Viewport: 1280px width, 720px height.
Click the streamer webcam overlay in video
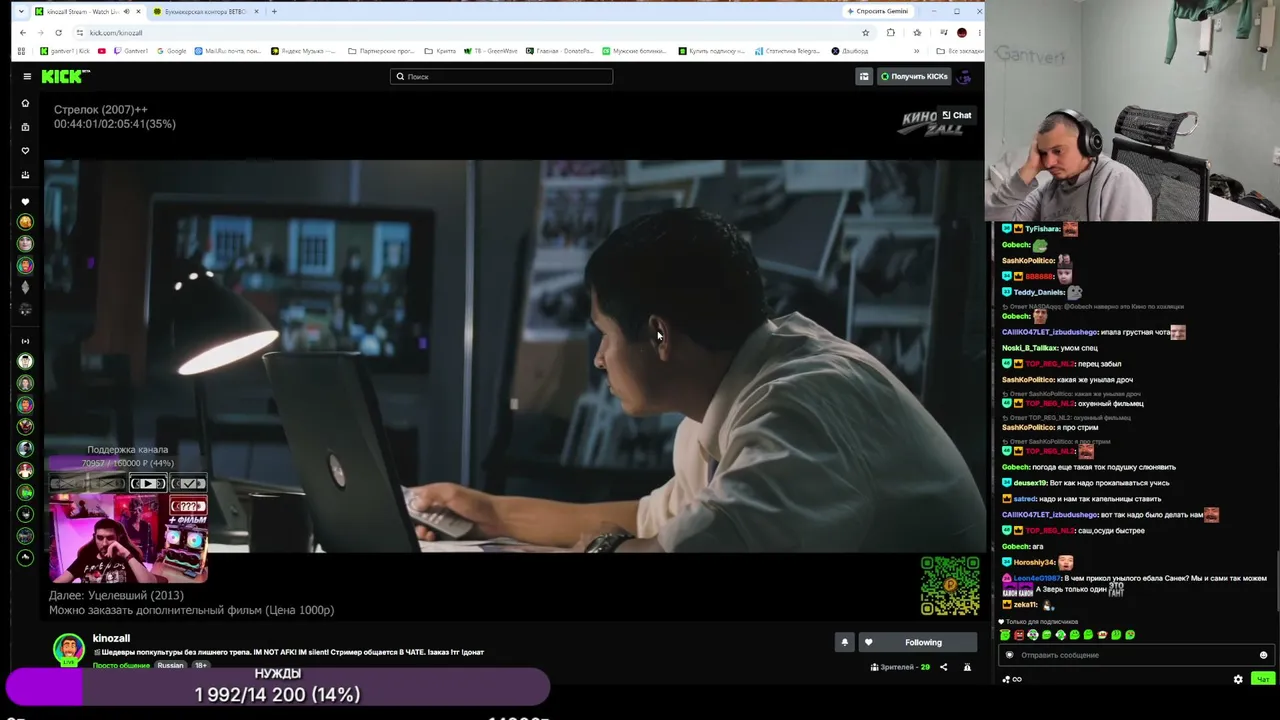click(x=129, y=537)
